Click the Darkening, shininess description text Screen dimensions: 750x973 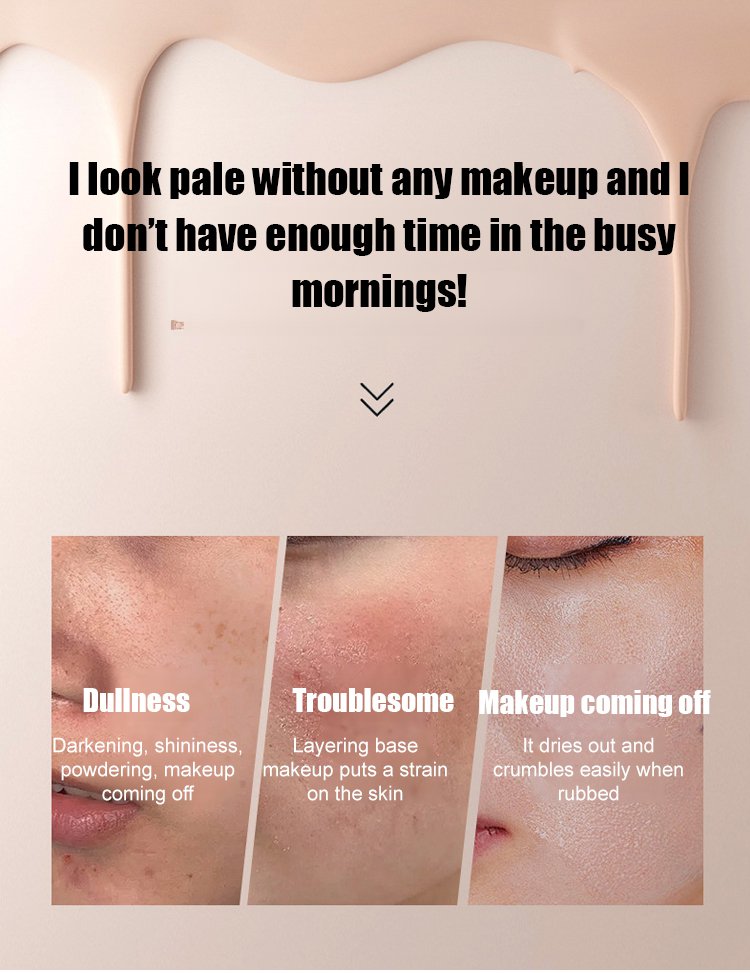click(148, 769)
